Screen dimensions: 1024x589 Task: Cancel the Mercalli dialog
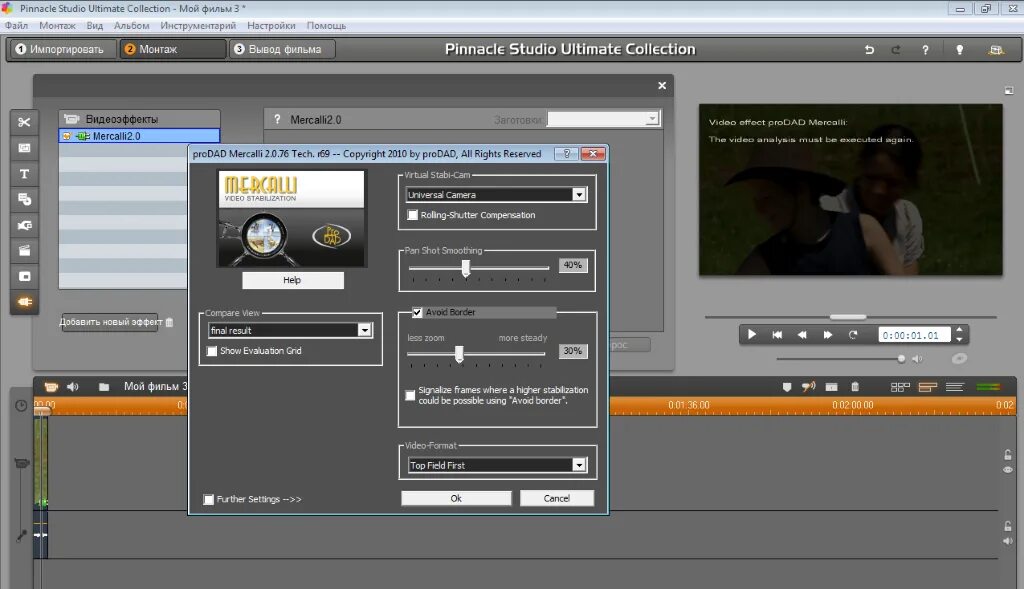556,498
